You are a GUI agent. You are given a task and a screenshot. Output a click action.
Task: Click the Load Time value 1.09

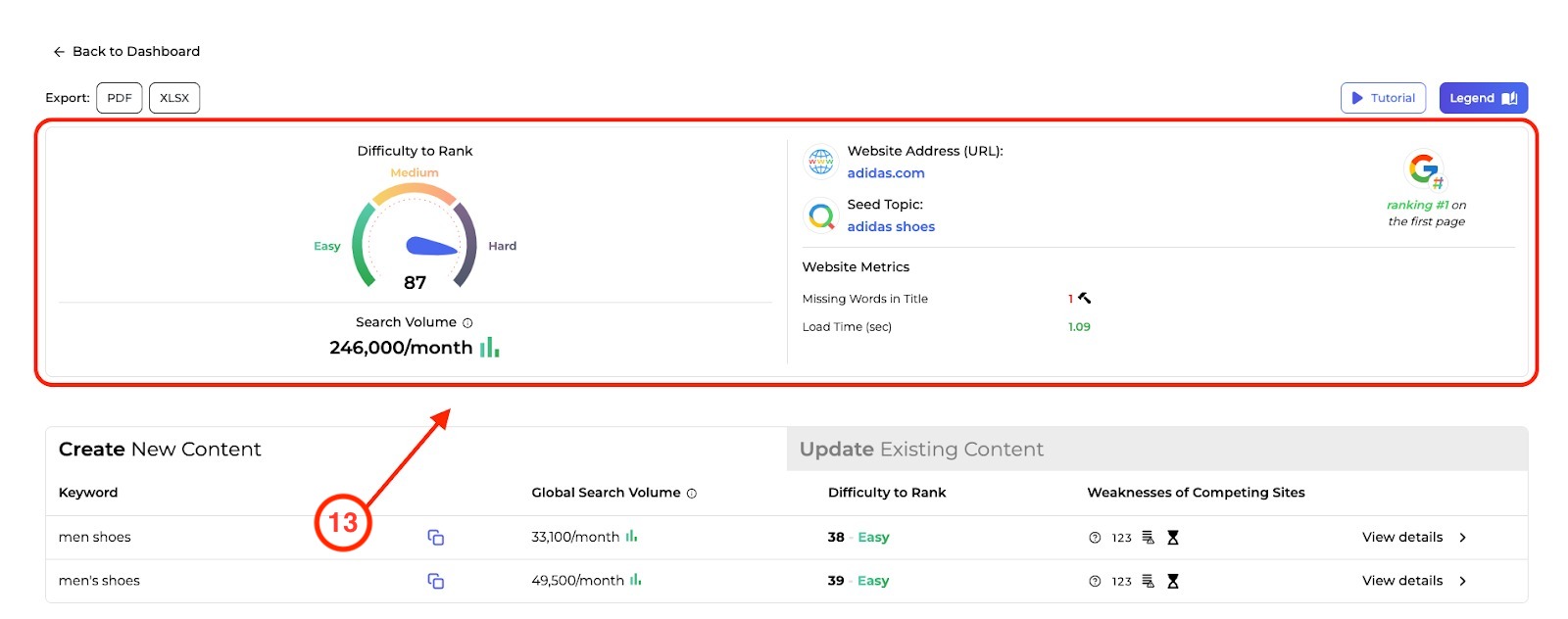pyautogui.click(x=1079, y=327)
